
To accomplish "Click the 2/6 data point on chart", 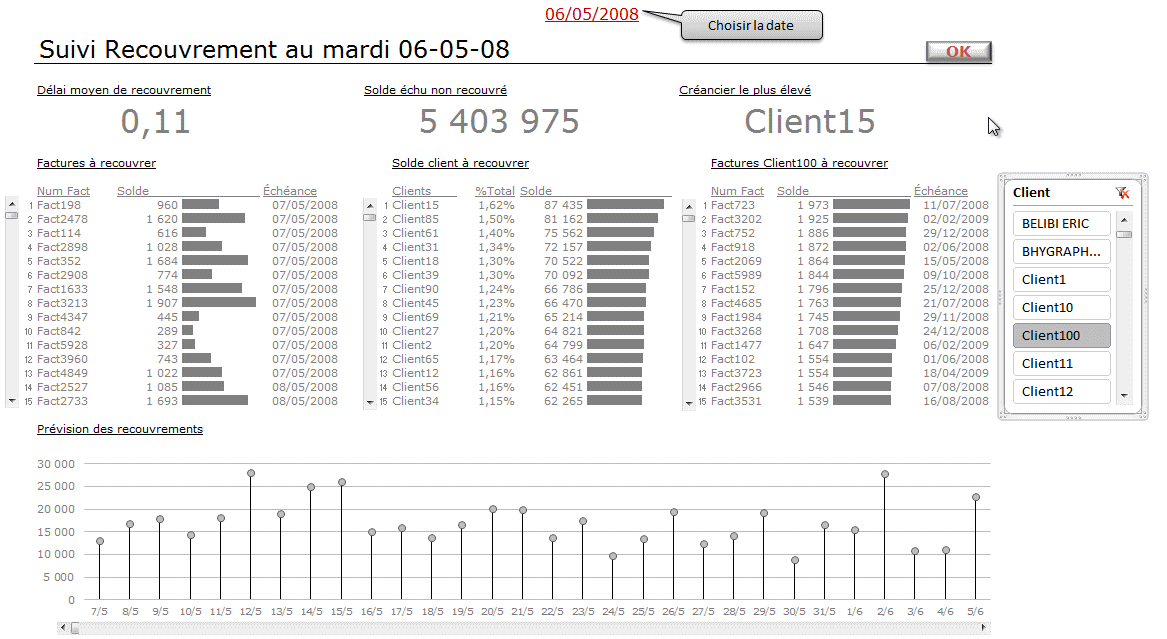I will click(x=885, y=474).
